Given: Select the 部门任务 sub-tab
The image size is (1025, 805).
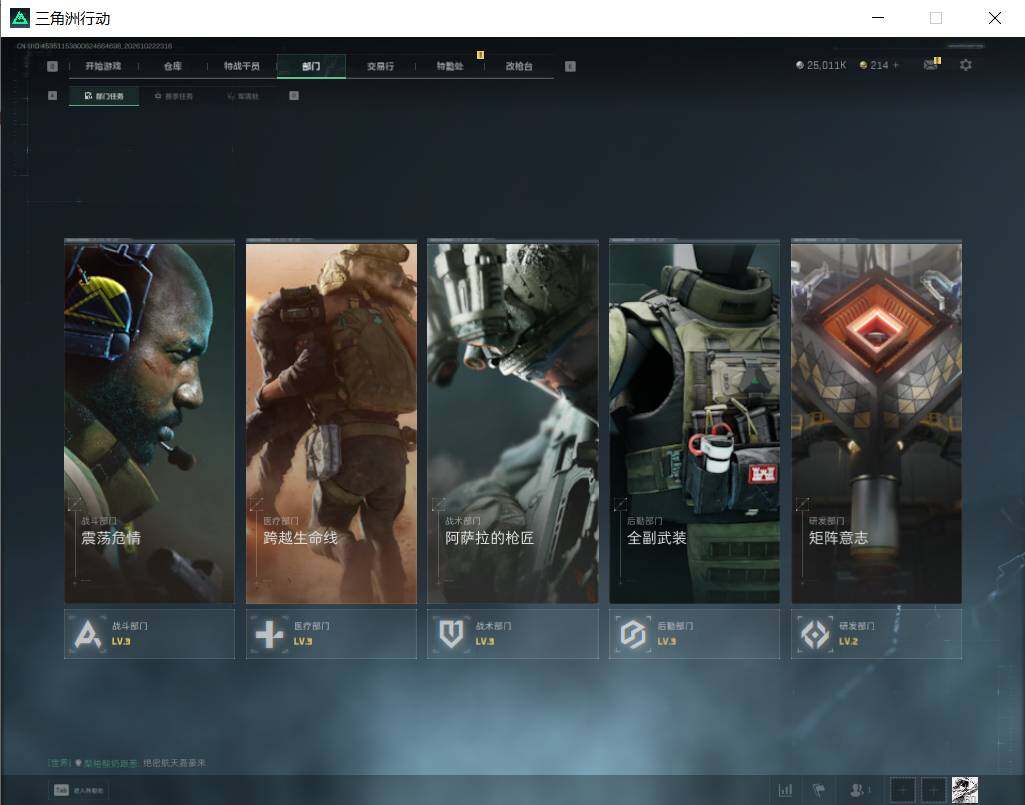Looking at the screenshot, I should (x=104, y=96).
